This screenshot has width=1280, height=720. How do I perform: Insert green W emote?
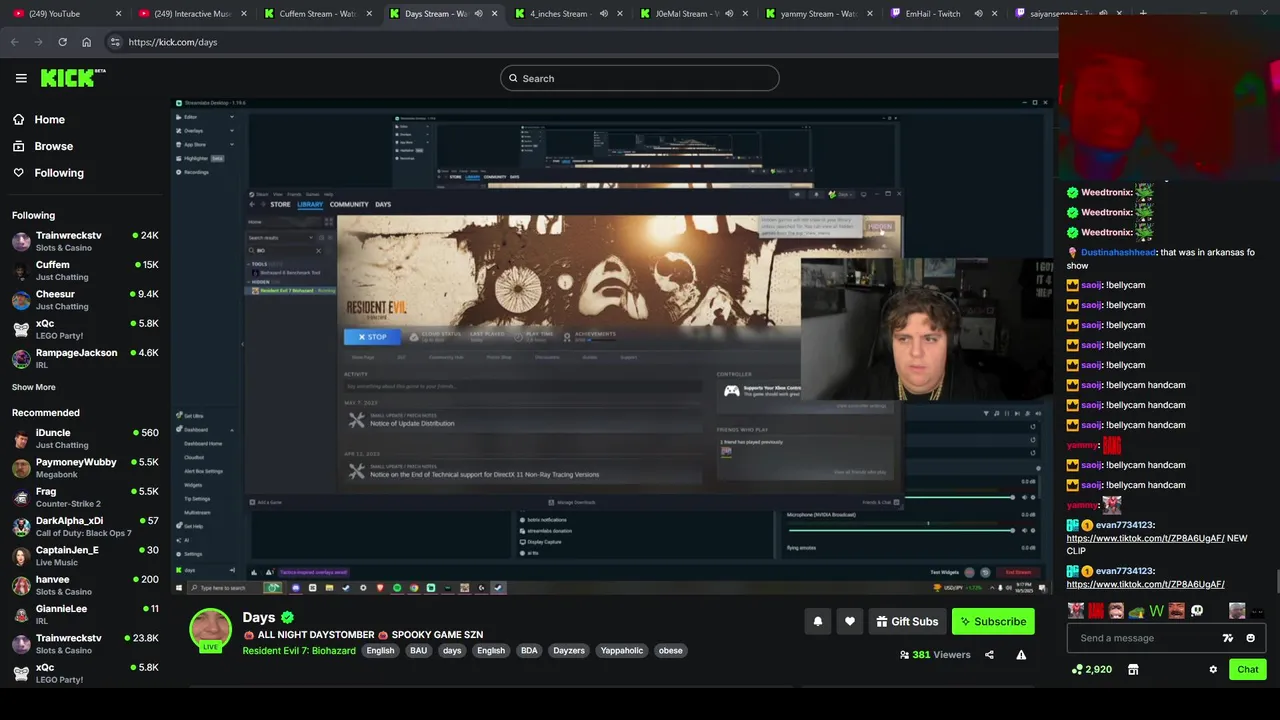click(1157, 611)
